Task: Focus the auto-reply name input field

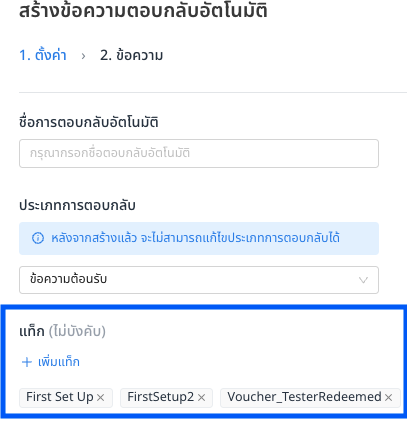Action: click(x=199, y=153)
